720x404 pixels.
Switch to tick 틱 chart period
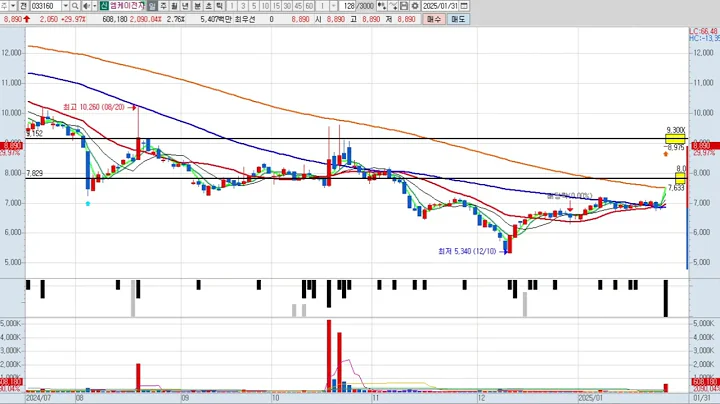coord(219,6)
